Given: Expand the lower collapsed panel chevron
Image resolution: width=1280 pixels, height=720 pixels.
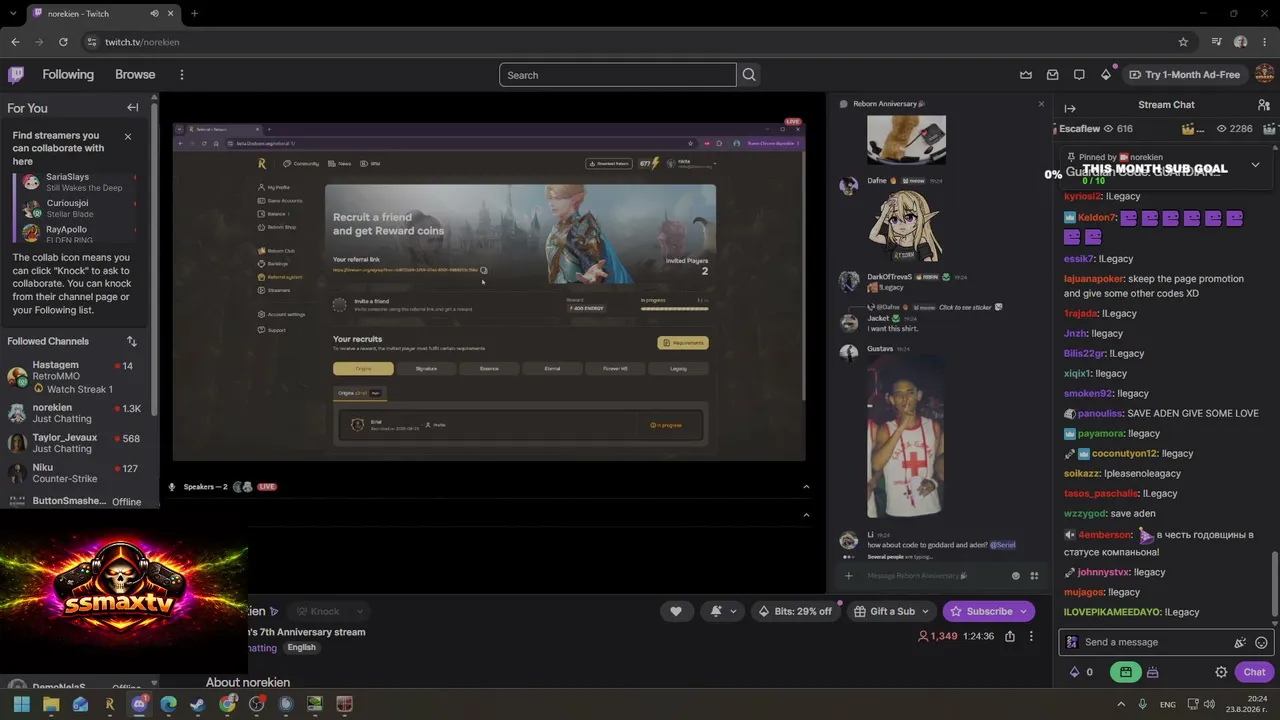Looking at the screenshot, I should 806,515.
